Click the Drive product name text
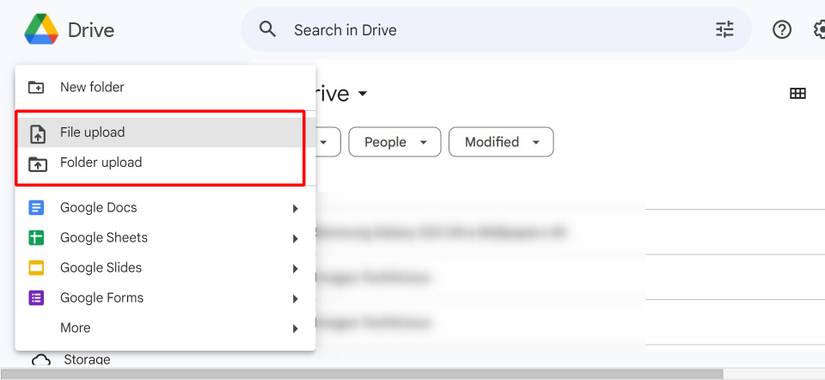 point(91,30)
